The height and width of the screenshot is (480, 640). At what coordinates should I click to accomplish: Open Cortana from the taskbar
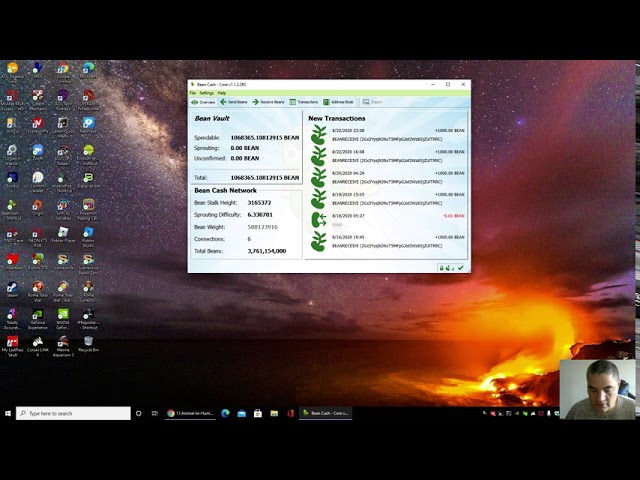(x=138, y=413)
